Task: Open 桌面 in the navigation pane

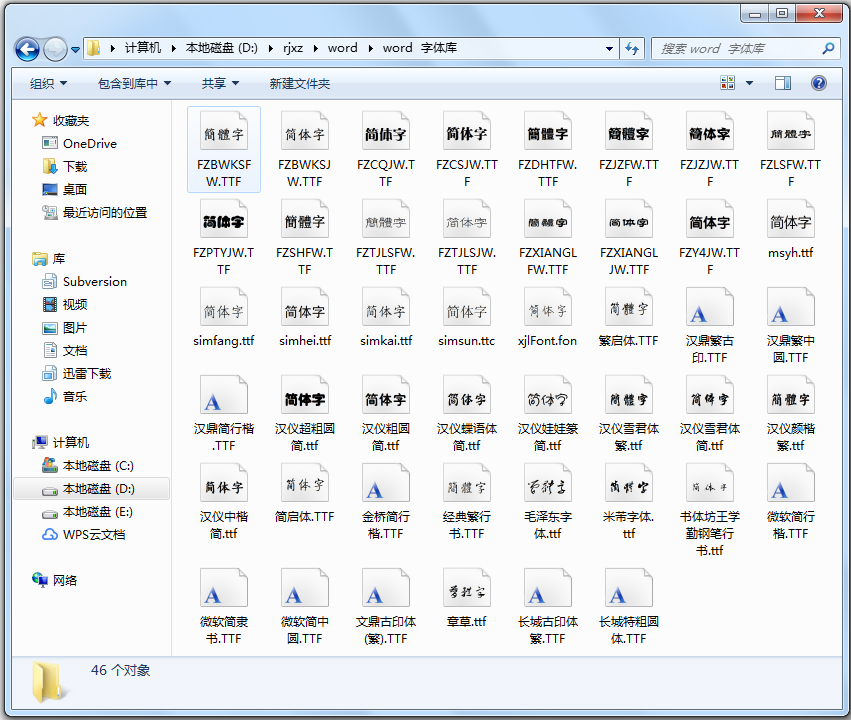Action: [x=75, y=189]
